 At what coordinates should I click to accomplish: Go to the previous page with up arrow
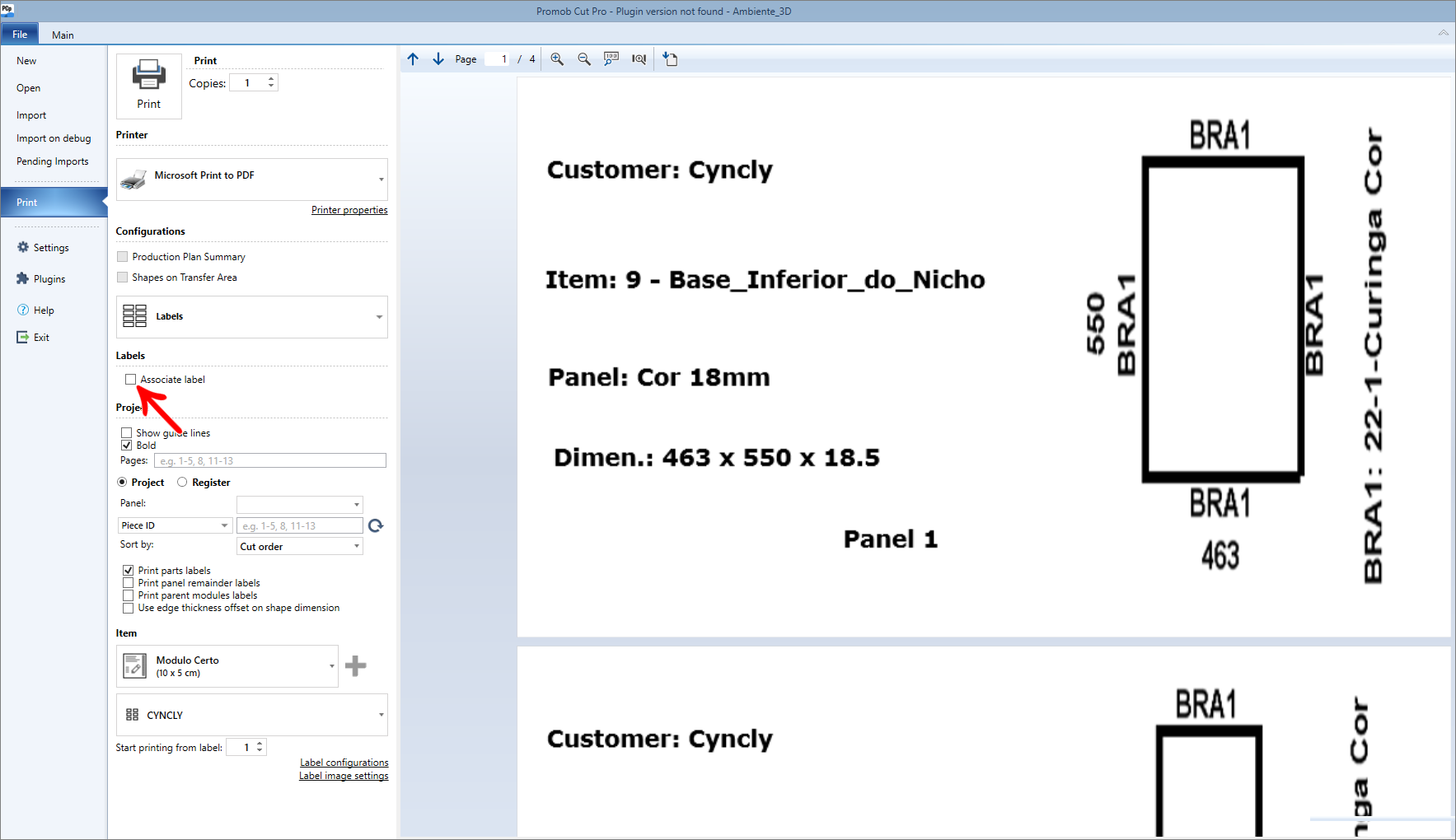click(413, 58)
